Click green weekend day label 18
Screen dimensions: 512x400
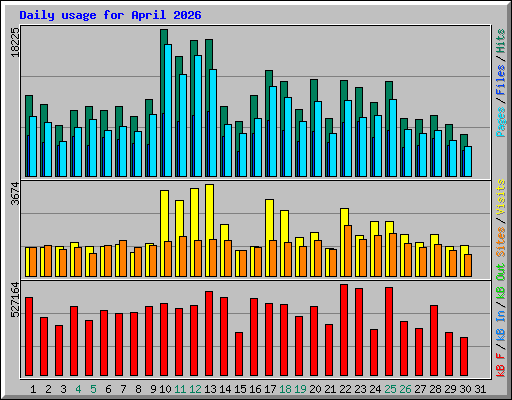[x=285, y=389]
